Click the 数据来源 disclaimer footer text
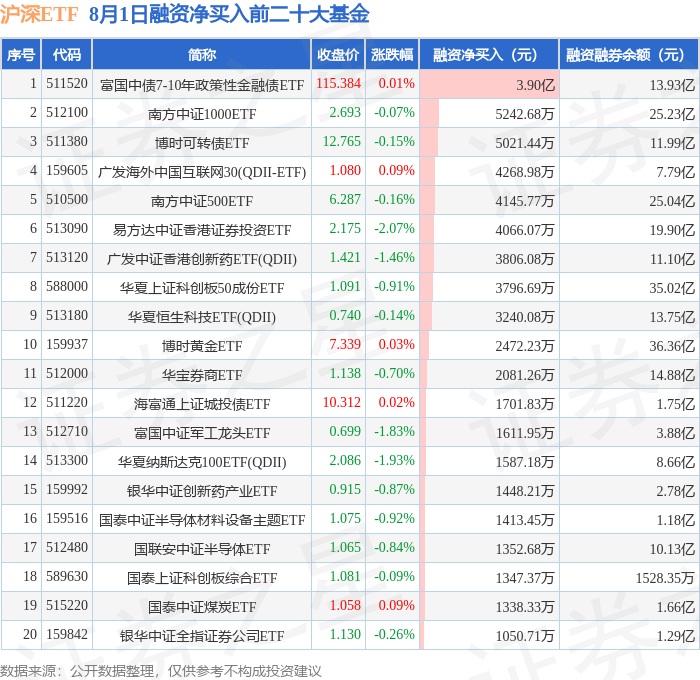Viewport: 700px width, 680px height. [x=161, y=671]
